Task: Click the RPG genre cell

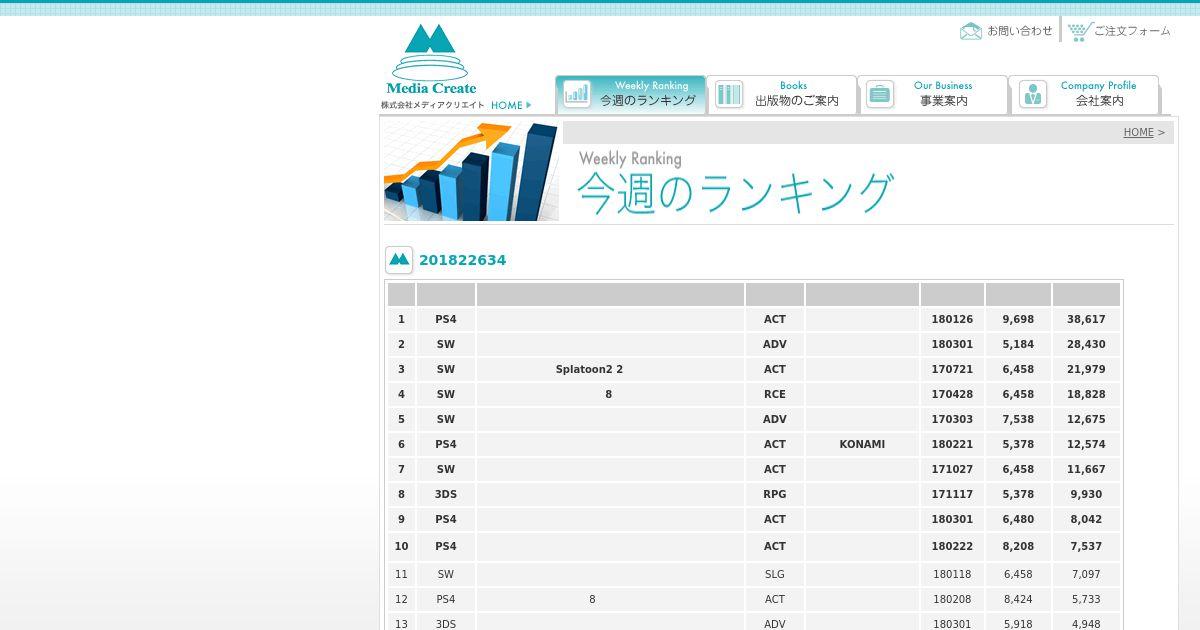Action: pyautogui.click(x=775, y=494)
